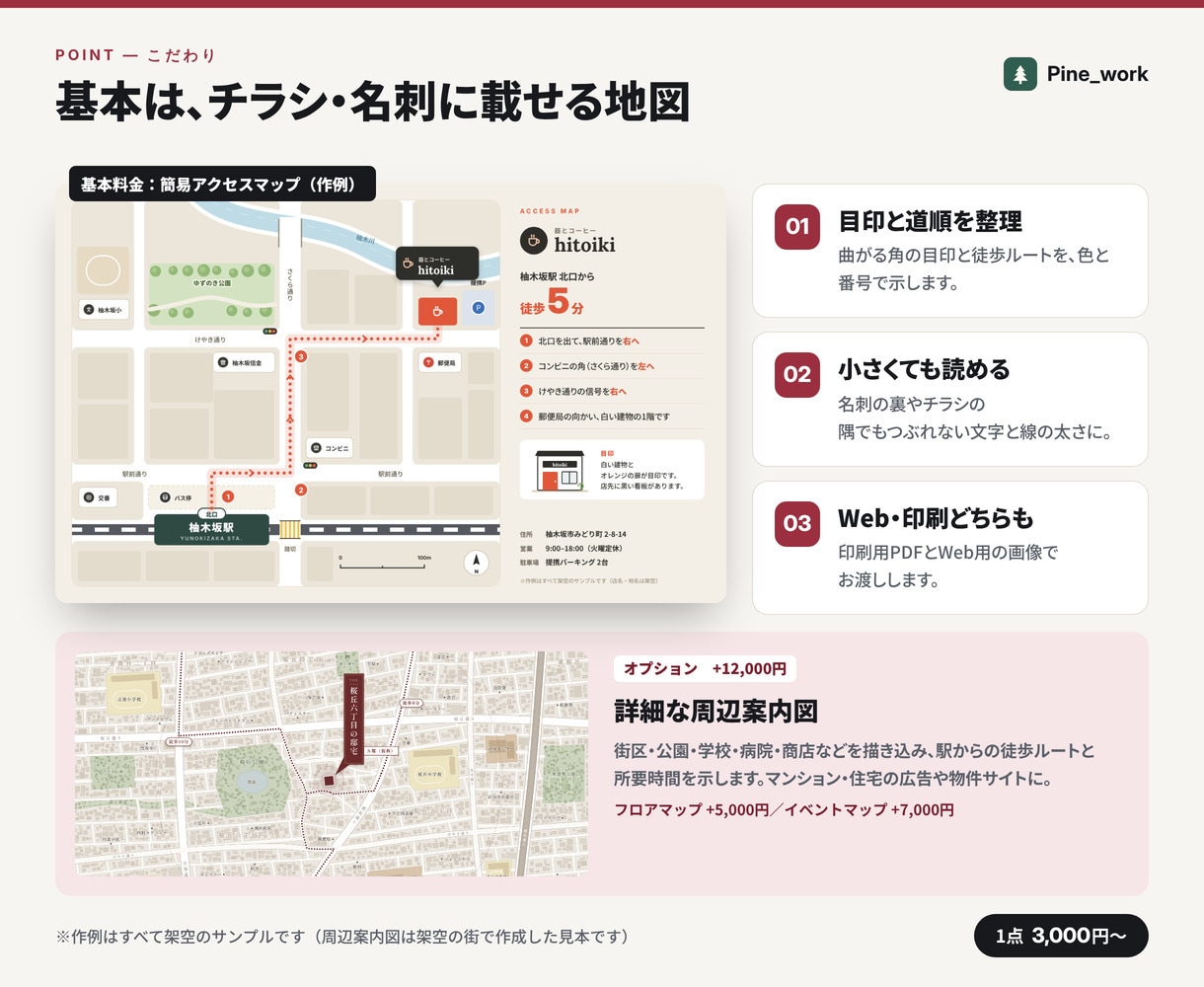Click step 1 text 北口を出て、駅前通りを右へ
The image size is (1204, 987).
coord(589,341)
